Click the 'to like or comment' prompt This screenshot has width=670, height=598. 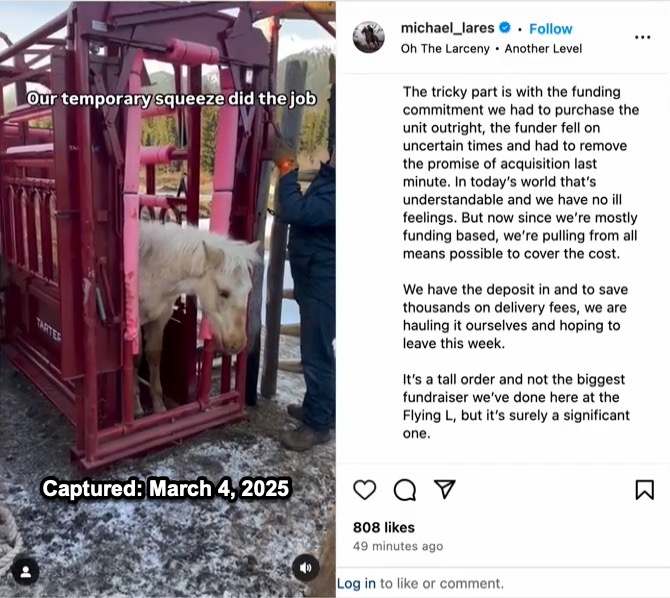[442, 583]
